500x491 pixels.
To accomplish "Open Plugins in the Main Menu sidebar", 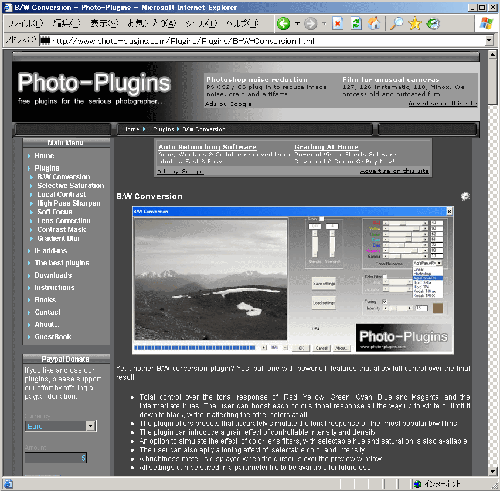I will click(x=47, y=168).
